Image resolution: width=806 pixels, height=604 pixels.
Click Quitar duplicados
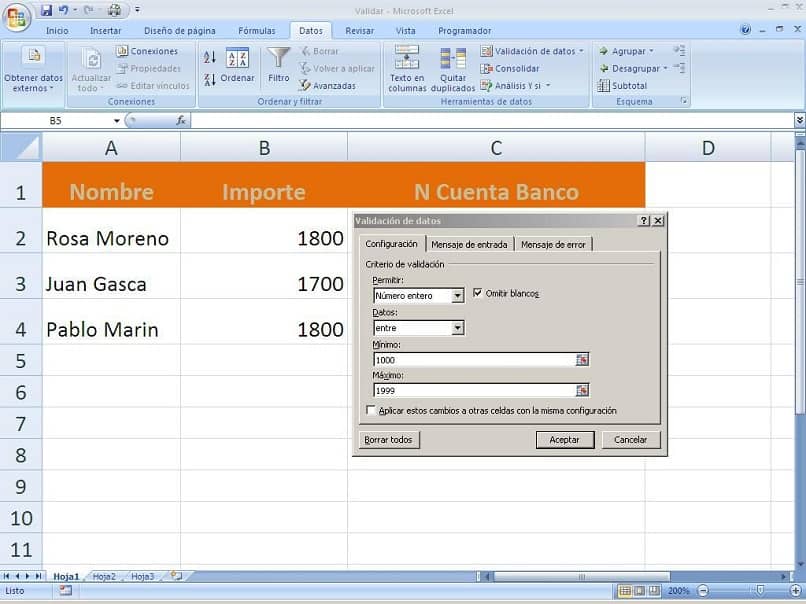[453, 69]
